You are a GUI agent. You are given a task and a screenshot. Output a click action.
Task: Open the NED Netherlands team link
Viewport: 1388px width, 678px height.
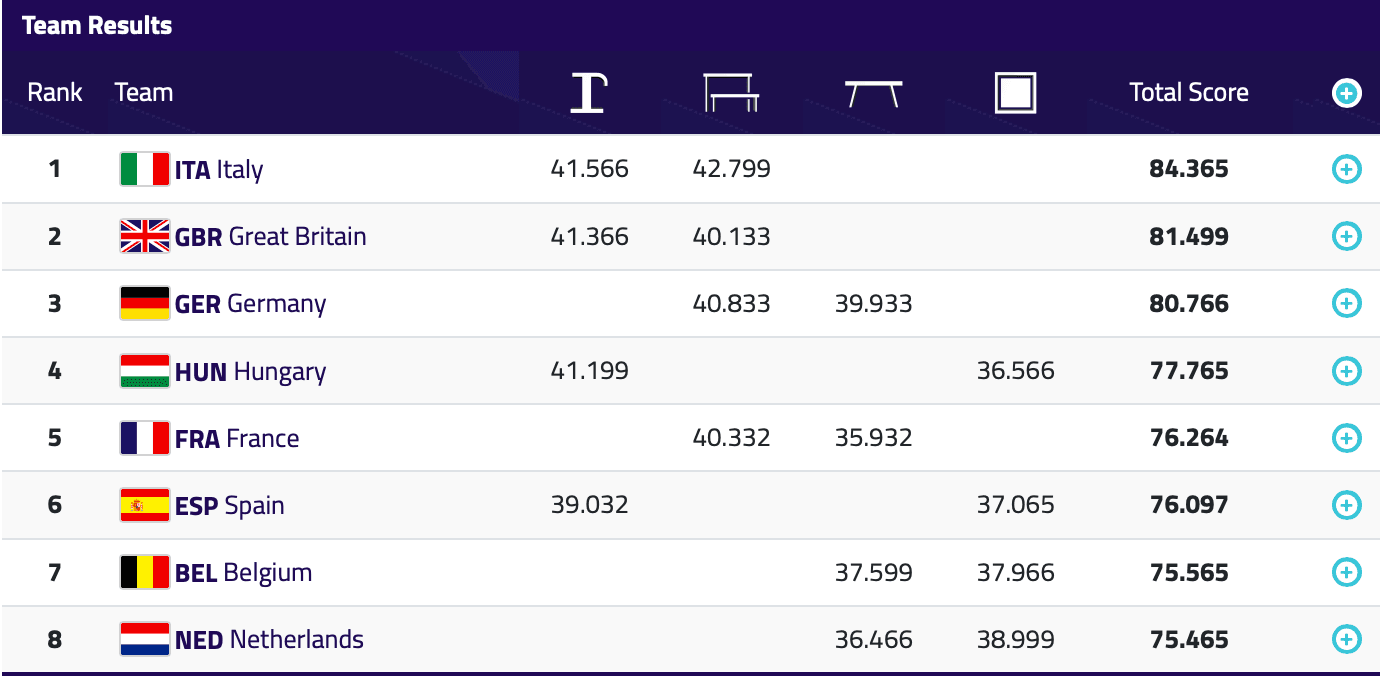coord(269,640)
